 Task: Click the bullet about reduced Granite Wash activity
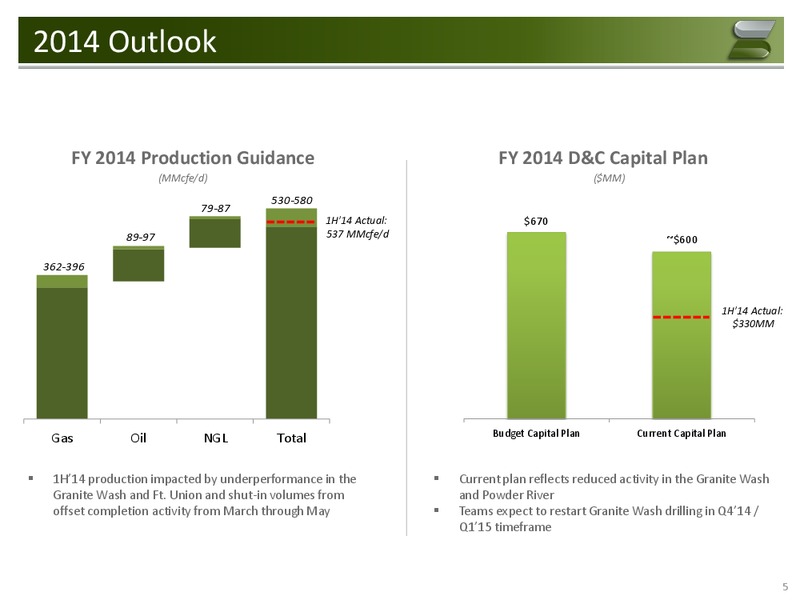(x=614, y=487)
